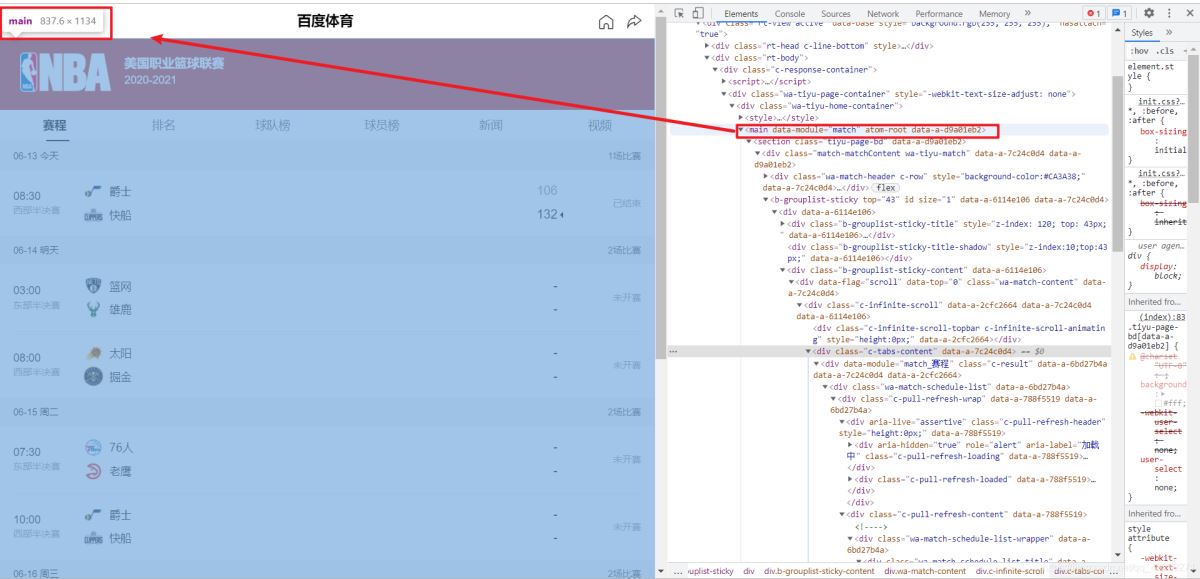Click the red error count badge
The image size is (1200, 579).
pyautogui.click(x=1094, y=13)
